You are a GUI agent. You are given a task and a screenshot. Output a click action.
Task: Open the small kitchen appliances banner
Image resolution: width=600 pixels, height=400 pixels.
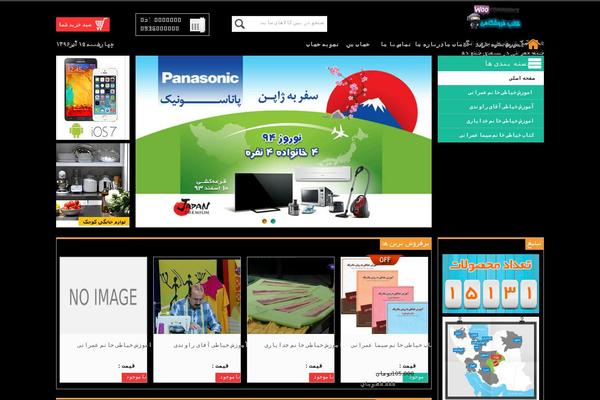pyautogui.click(x=93, y=185)
